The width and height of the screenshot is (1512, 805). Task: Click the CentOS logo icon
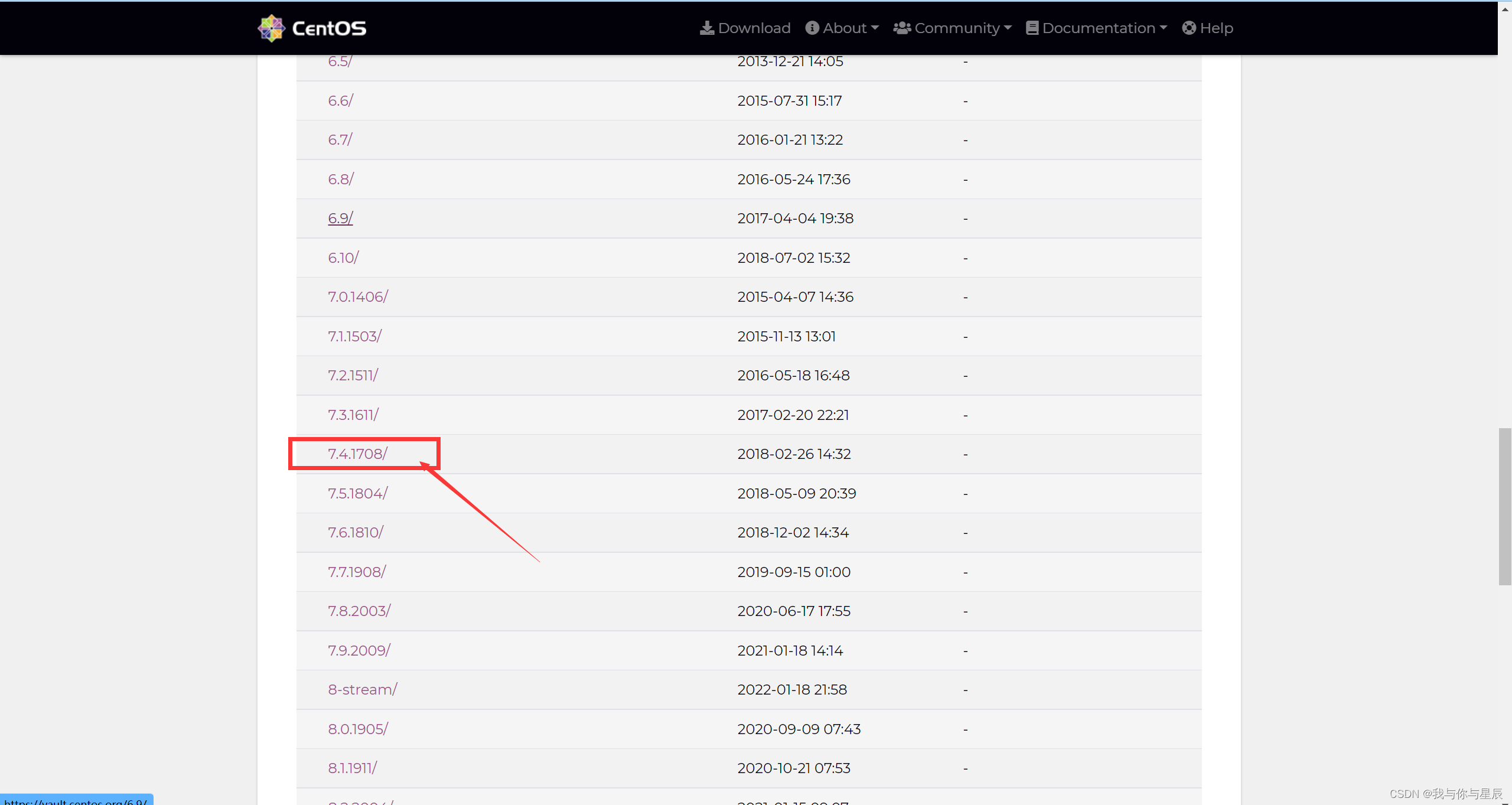(x=271, y=28)
